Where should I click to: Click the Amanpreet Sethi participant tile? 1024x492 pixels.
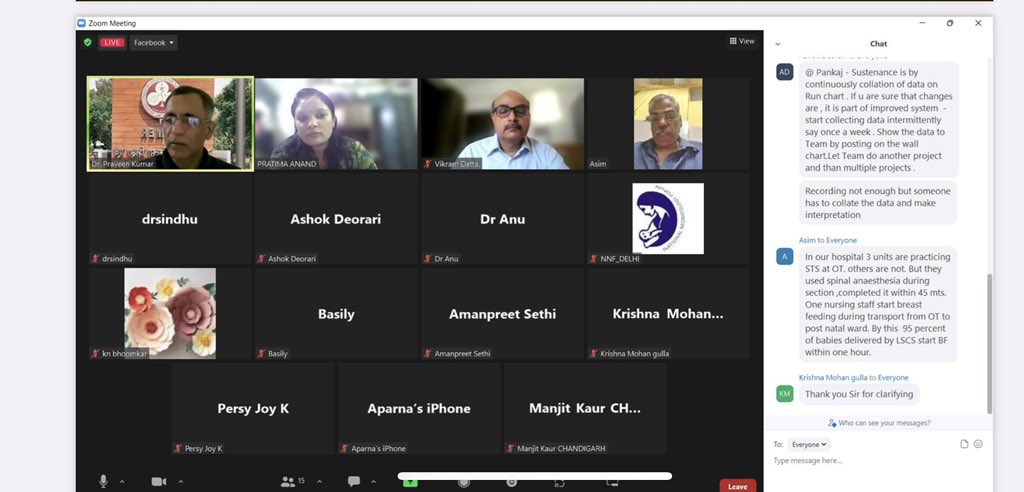click(502, 313)
